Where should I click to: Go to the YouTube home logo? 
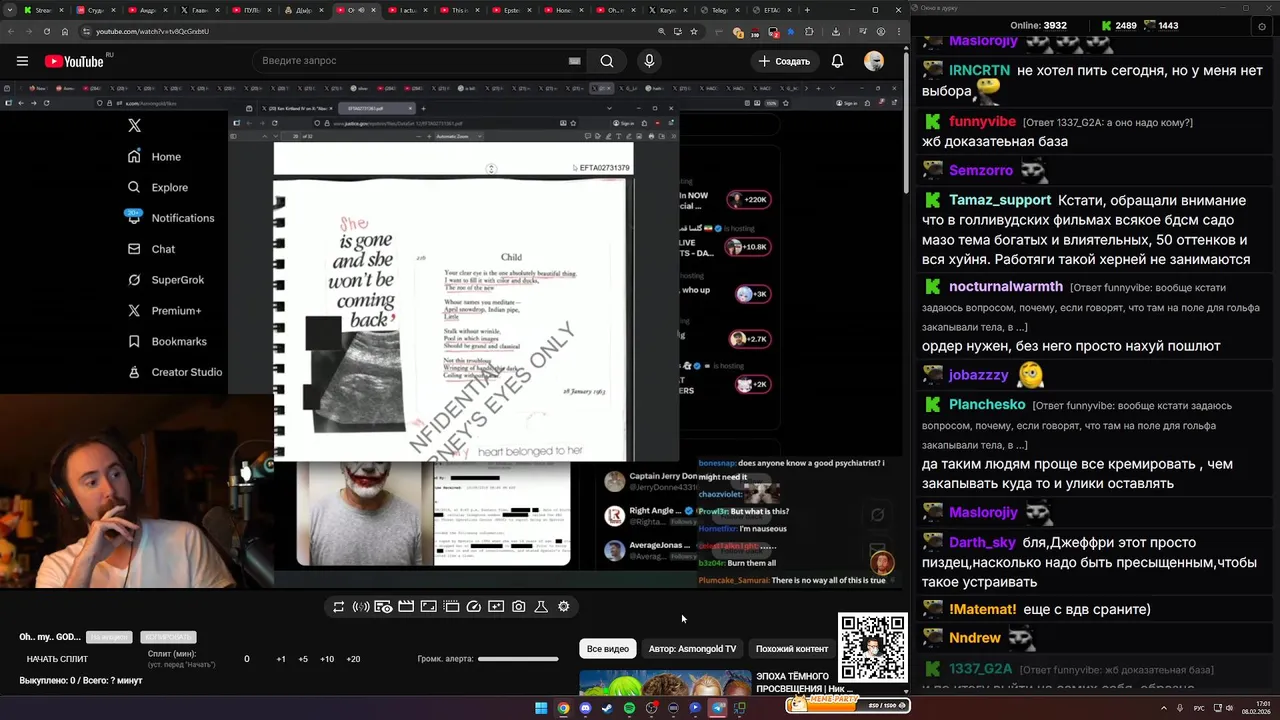(74, 61)
